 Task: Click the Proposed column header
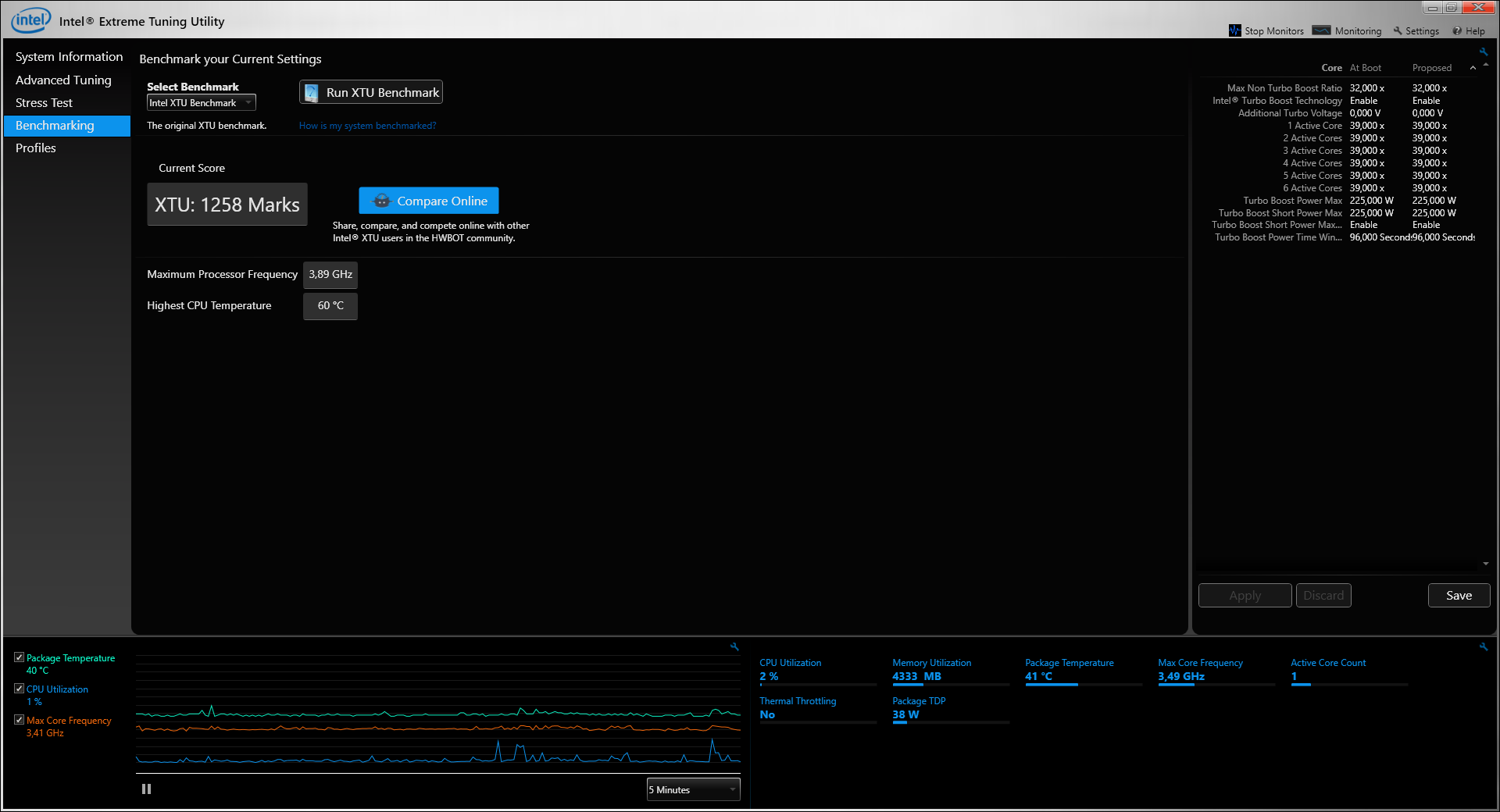1431,68
